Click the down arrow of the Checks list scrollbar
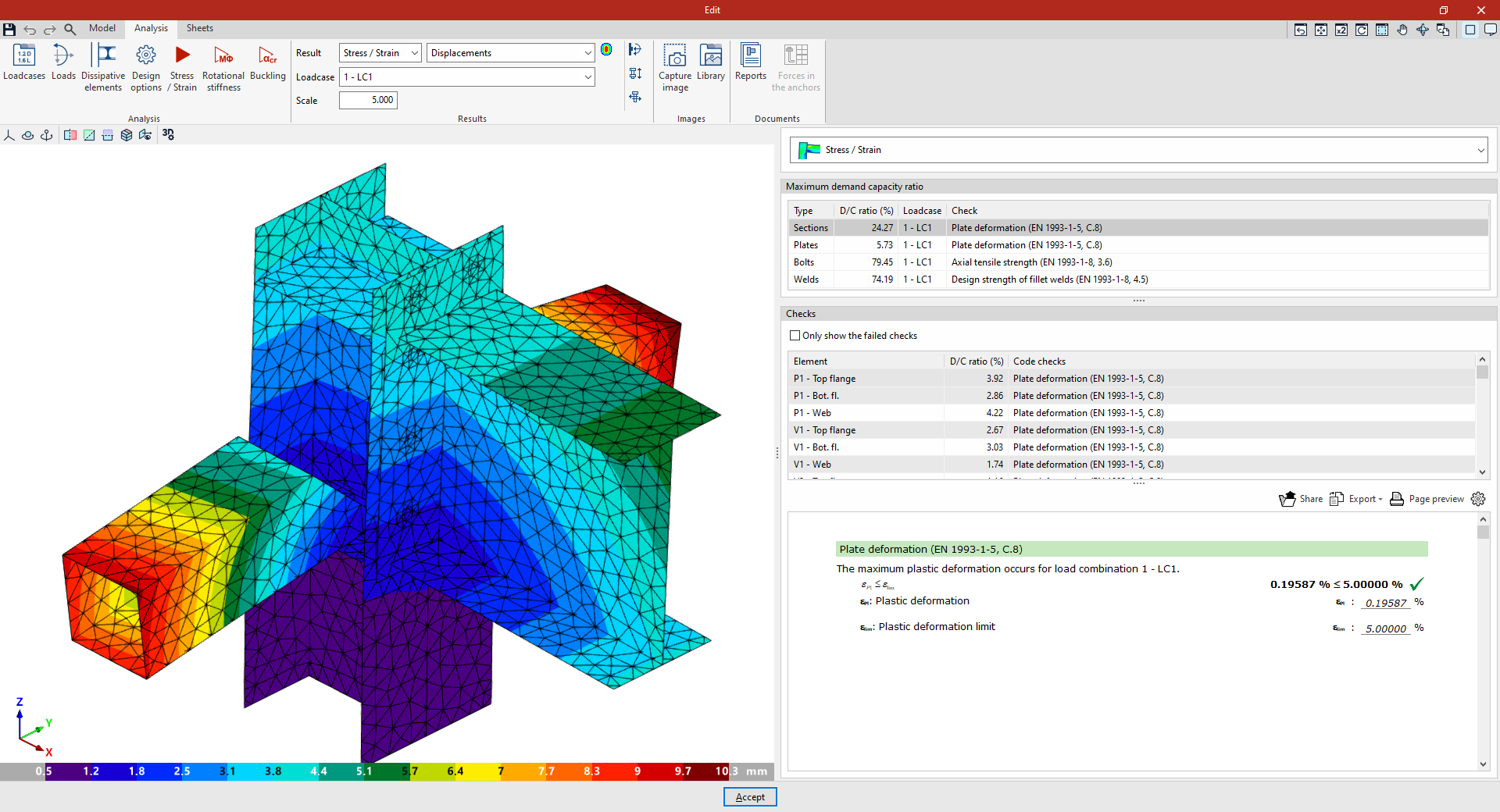This screenshot has height=812, width=1500. (1482, 472)
